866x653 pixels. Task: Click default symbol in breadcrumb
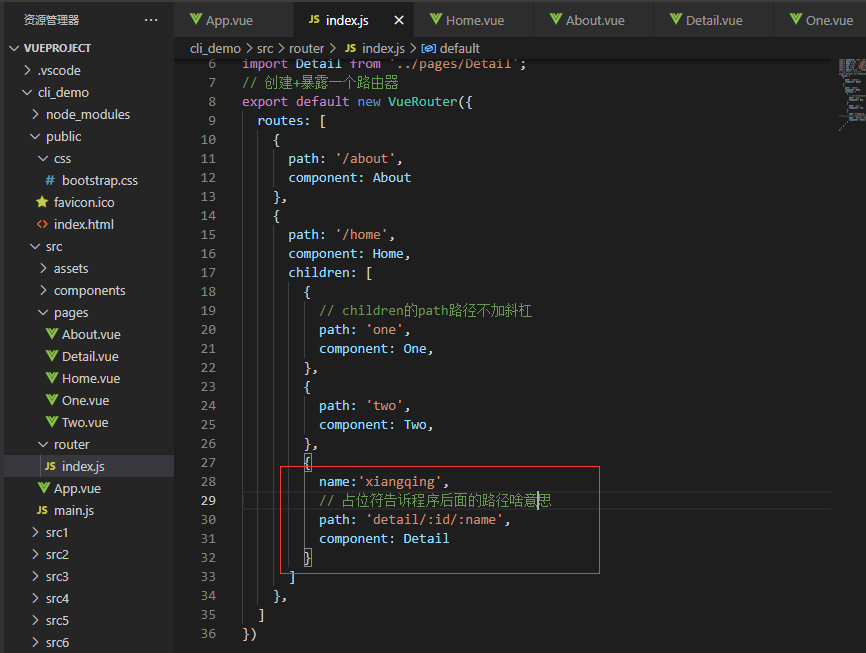[x=460, y=49]
